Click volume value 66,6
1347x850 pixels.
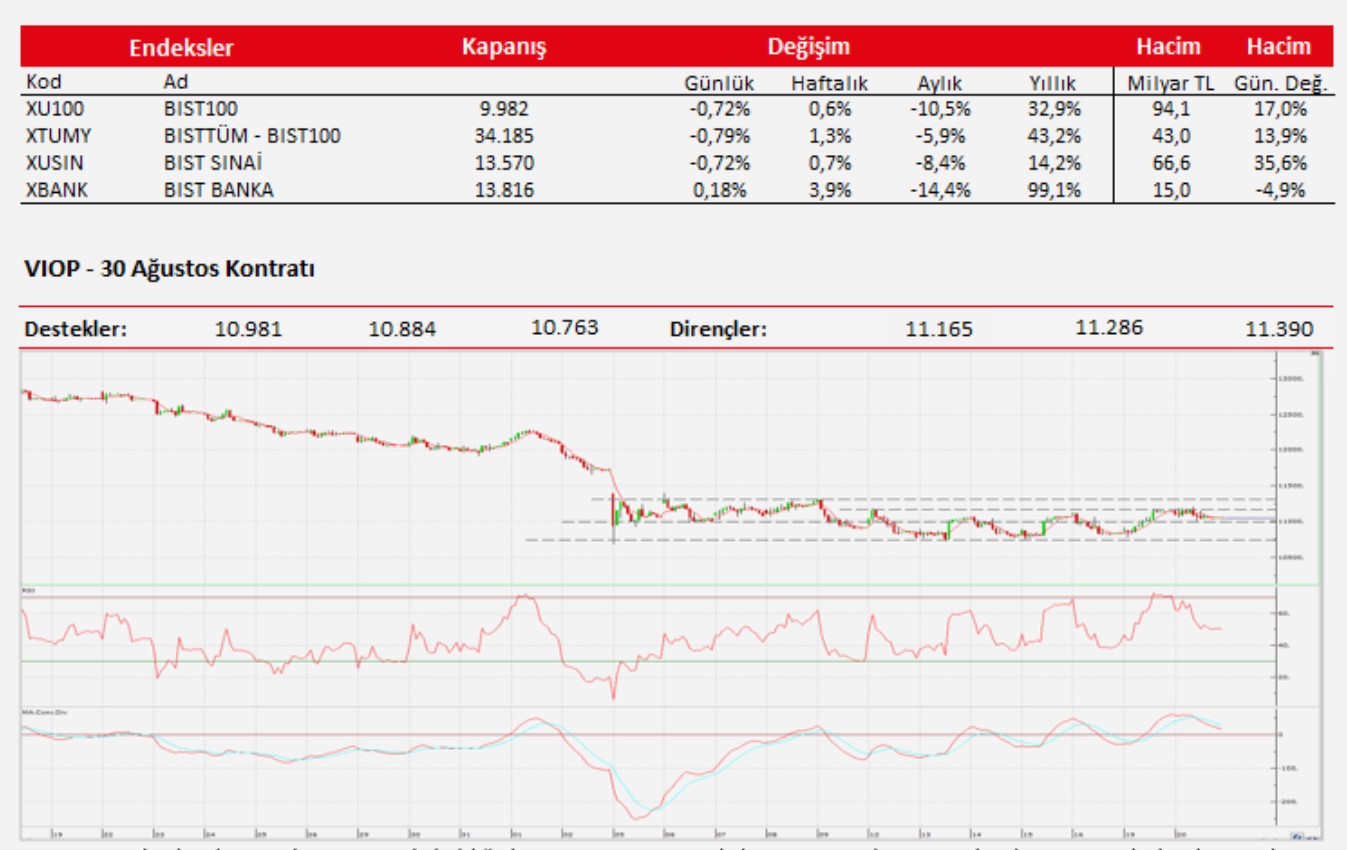(1171, 163)
